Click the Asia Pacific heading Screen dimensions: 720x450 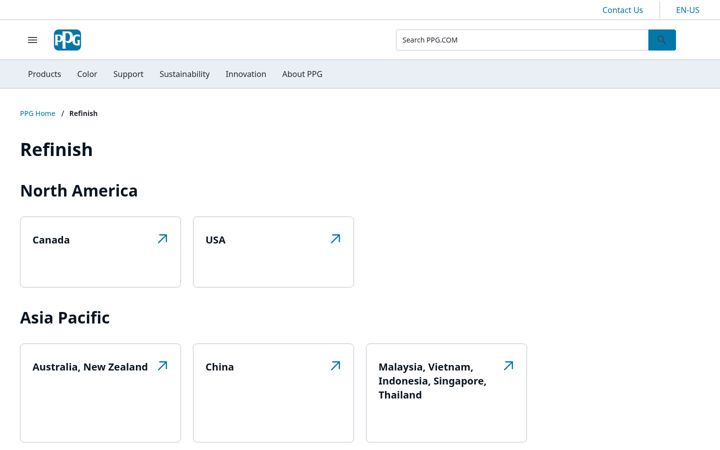(x=65, y=318)
